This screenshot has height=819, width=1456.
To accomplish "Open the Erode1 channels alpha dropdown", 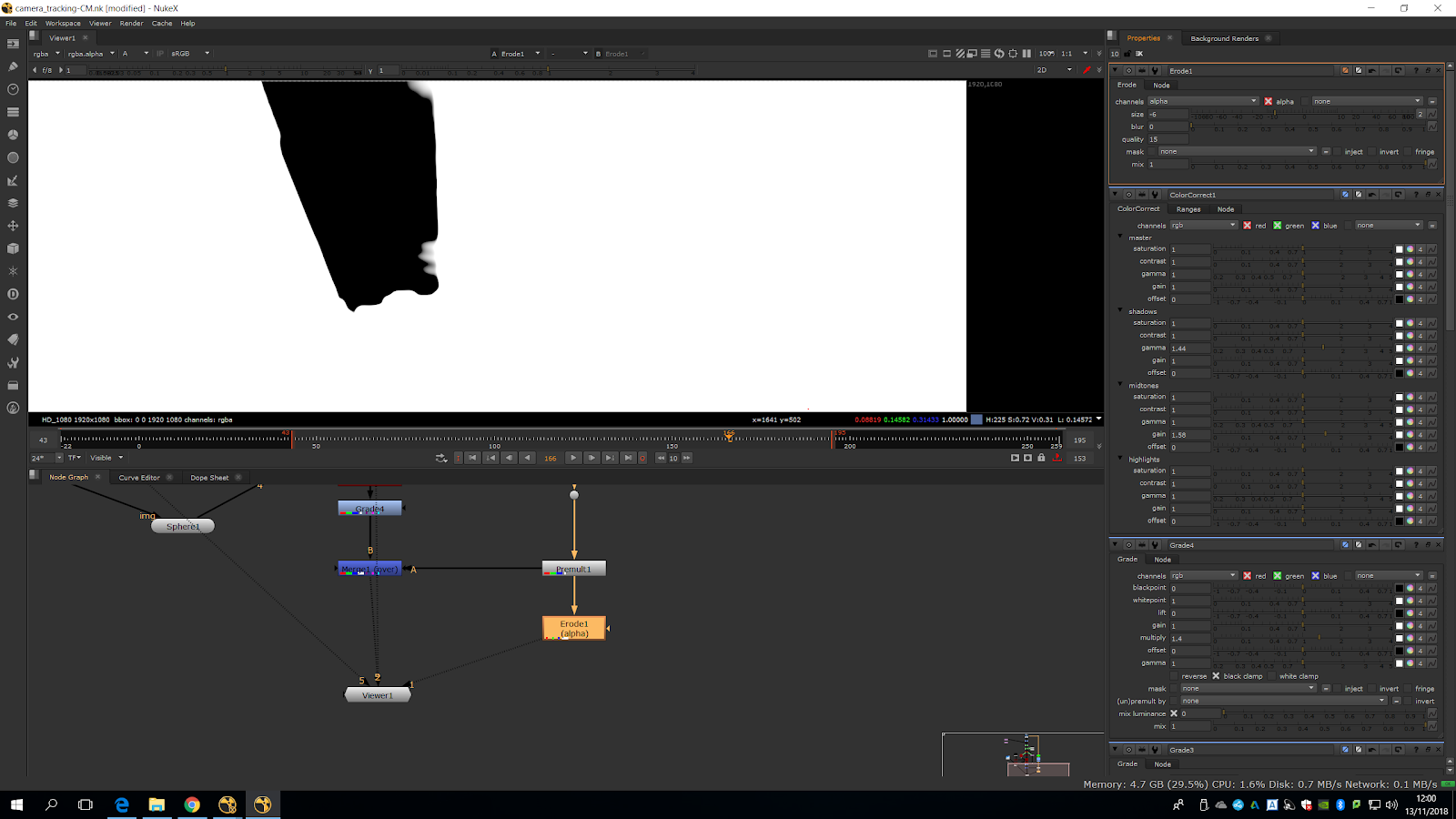I will point(1202,101).
